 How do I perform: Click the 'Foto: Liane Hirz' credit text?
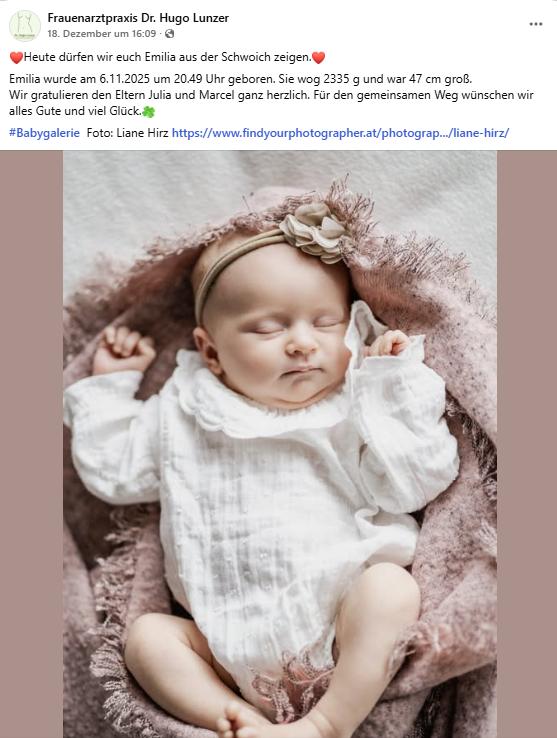point(128,133)
